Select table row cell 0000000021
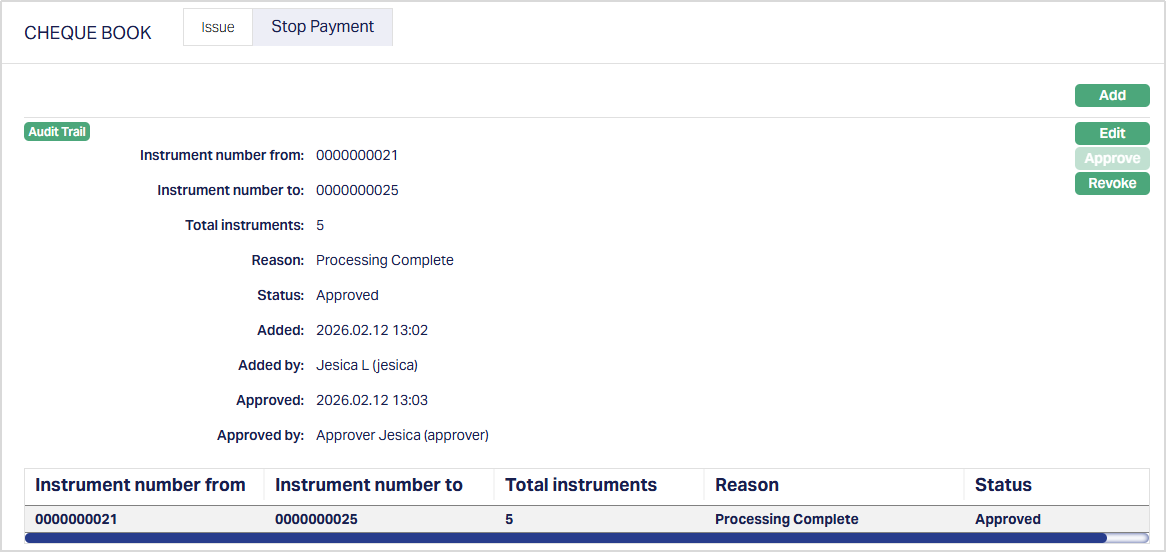 coord(76,519)
